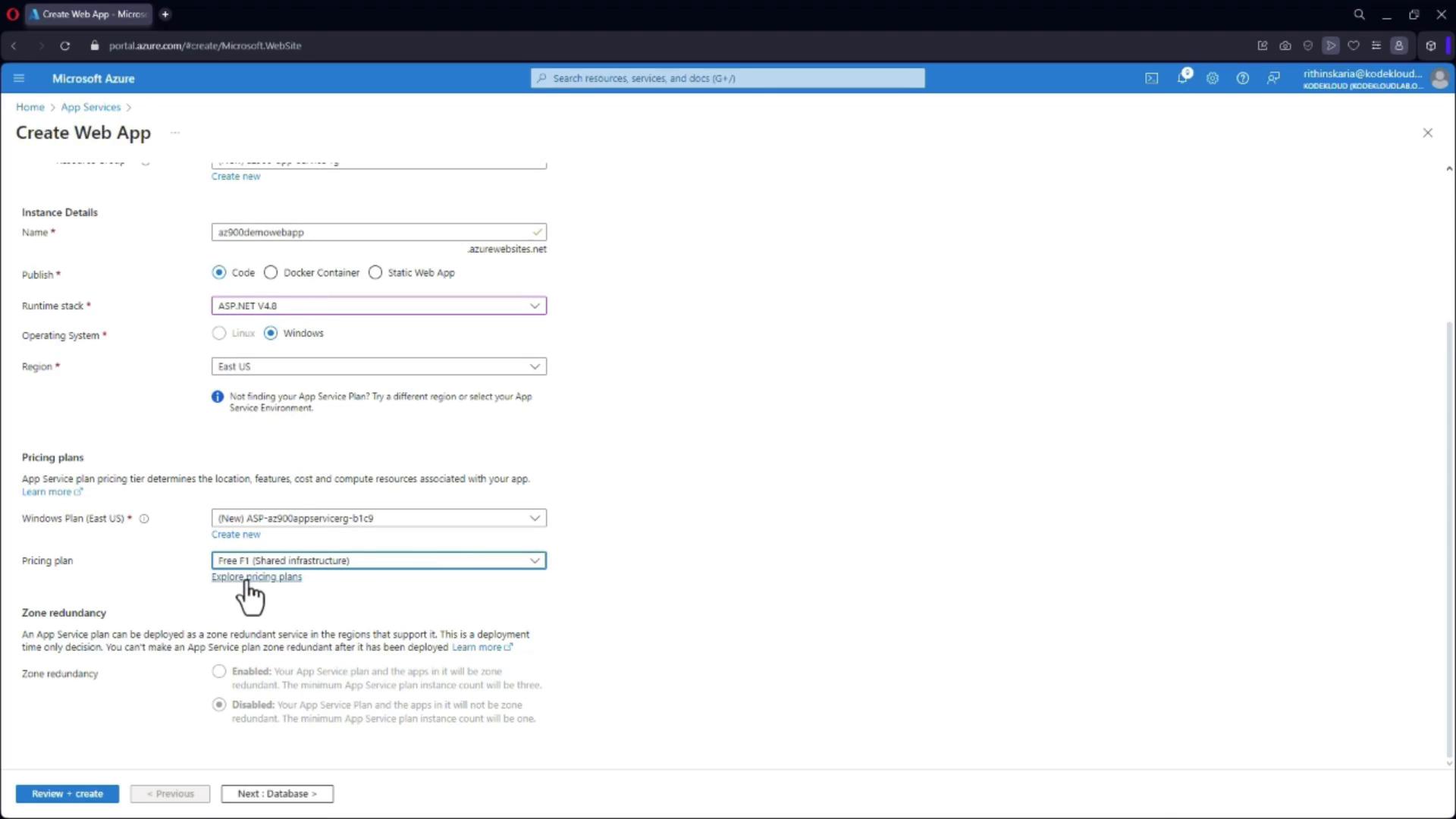Open the notifications bell icon
Screen dimensions: 1456x819
click(1182, 78)
